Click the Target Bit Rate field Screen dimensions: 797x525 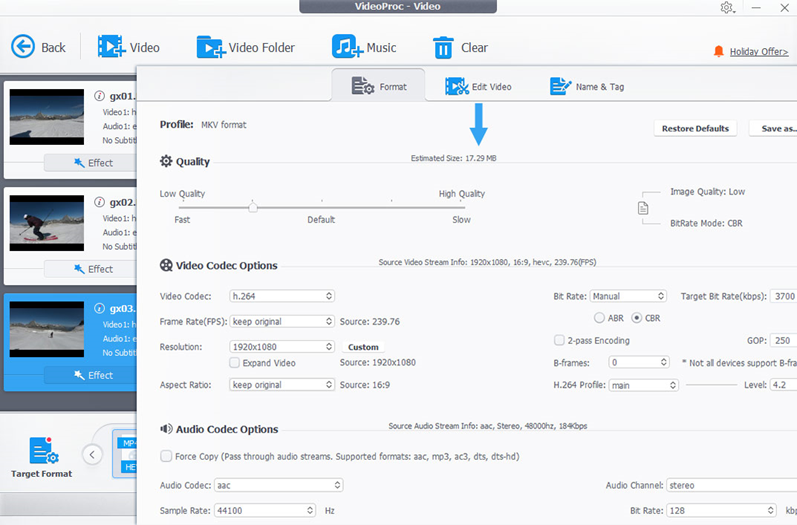coord(783,296)
